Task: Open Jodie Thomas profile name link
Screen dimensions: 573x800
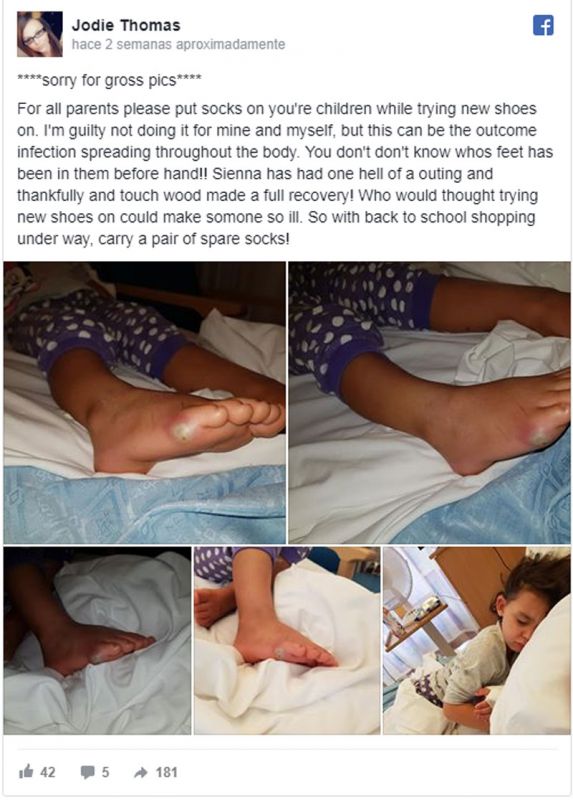Action: pyautogui.click(x=126, y=25)
